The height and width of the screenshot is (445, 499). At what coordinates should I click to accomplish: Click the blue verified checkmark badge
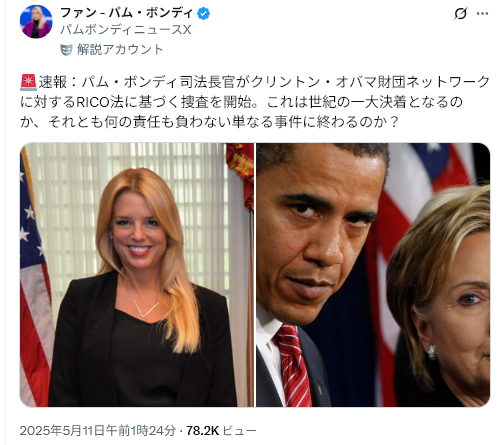pyautogui.click(x=203, y=14)
